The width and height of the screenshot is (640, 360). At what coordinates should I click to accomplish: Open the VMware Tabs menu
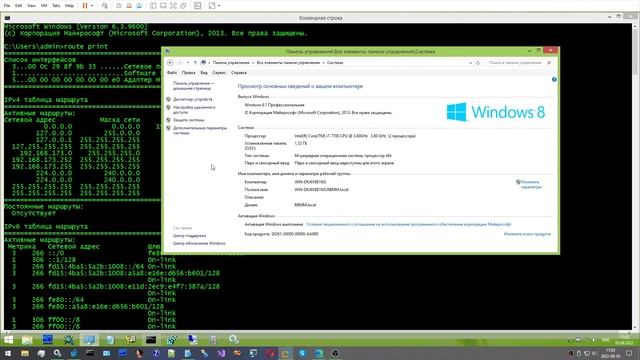tap(56, 6)
